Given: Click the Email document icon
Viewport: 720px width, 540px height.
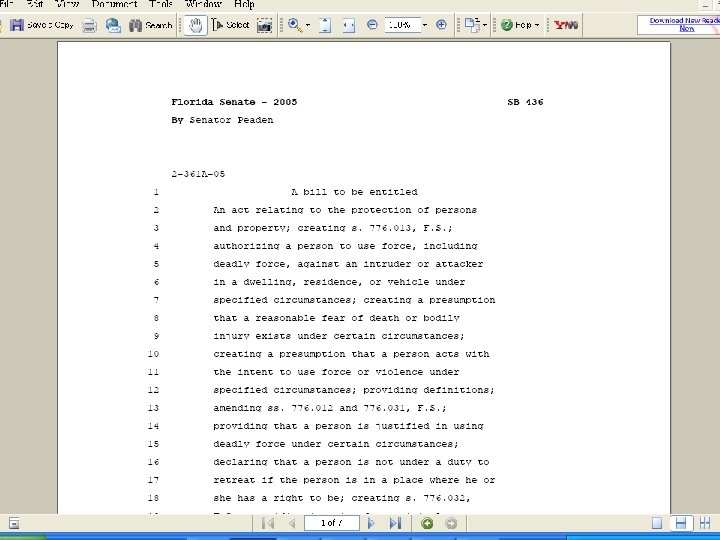Looking at the screenshot, I should coord(113,25).
